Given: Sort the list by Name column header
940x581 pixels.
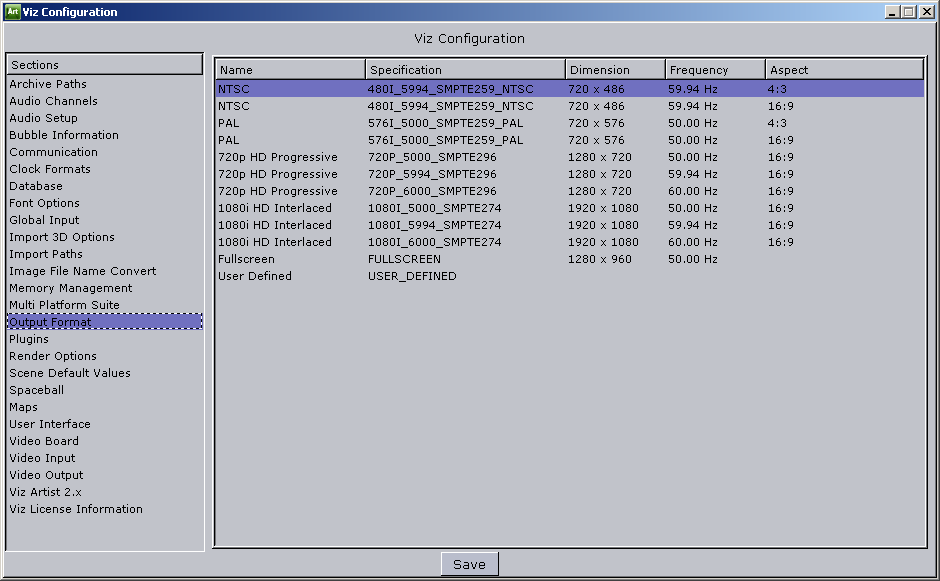Looking at the screenshot, I should (290, 70).
